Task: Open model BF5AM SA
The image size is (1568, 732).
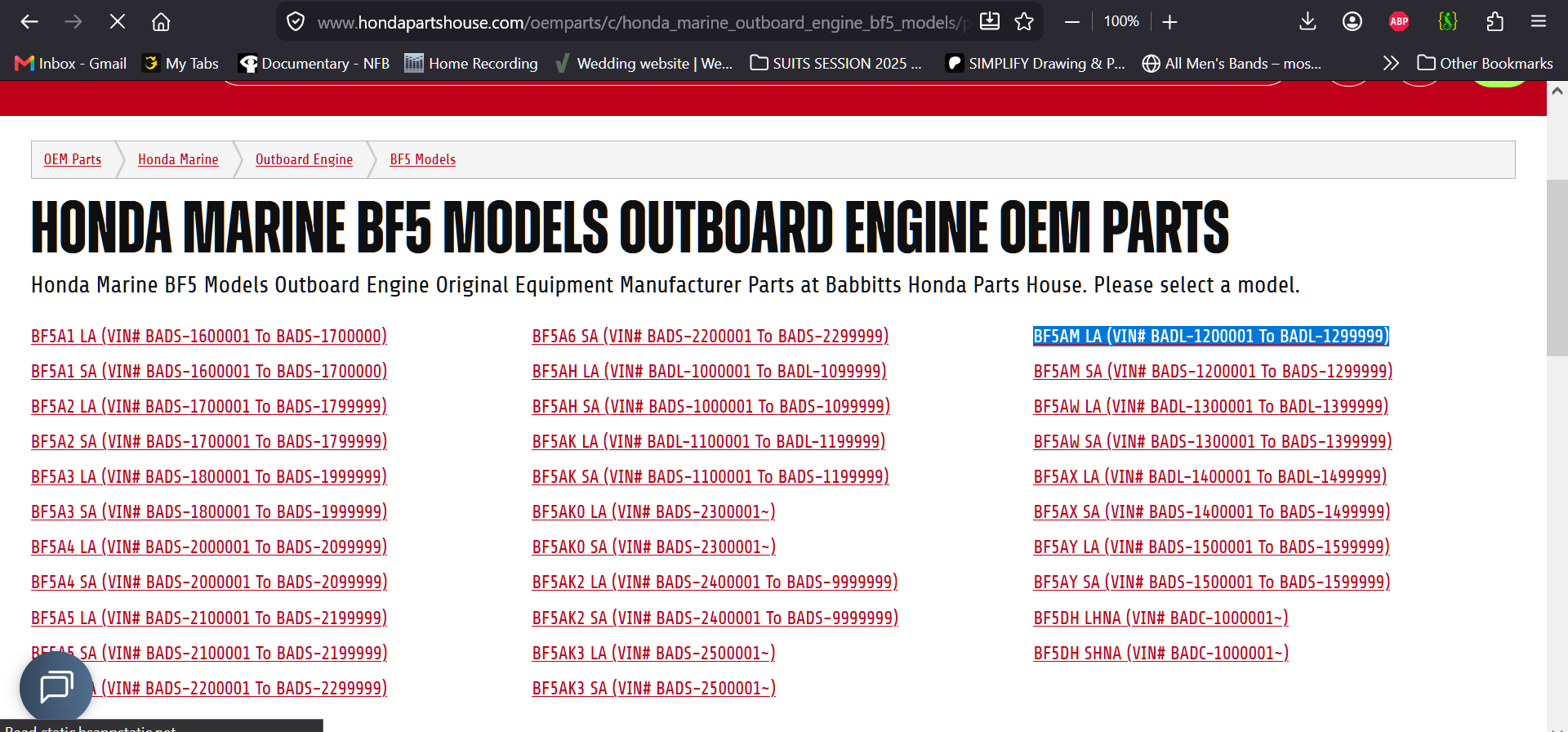Action: tap(1213, 371)
